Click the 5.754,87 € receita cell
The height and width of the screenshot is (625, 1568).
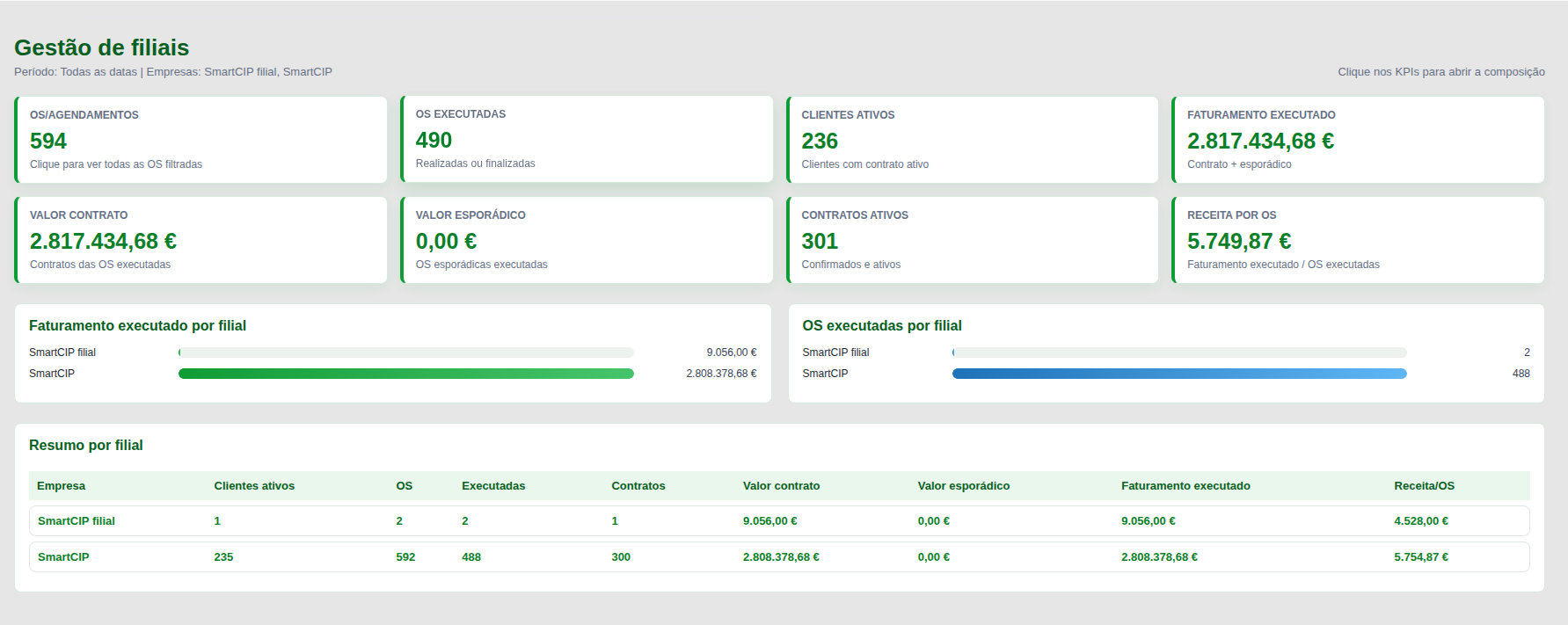pyautogui.click(x=1421, y=557)
